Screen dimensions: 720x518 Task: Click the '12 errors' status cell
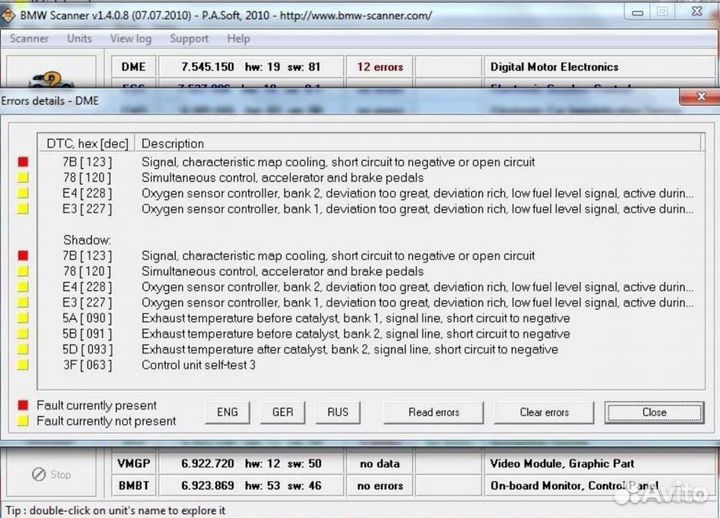pos(380,67)
